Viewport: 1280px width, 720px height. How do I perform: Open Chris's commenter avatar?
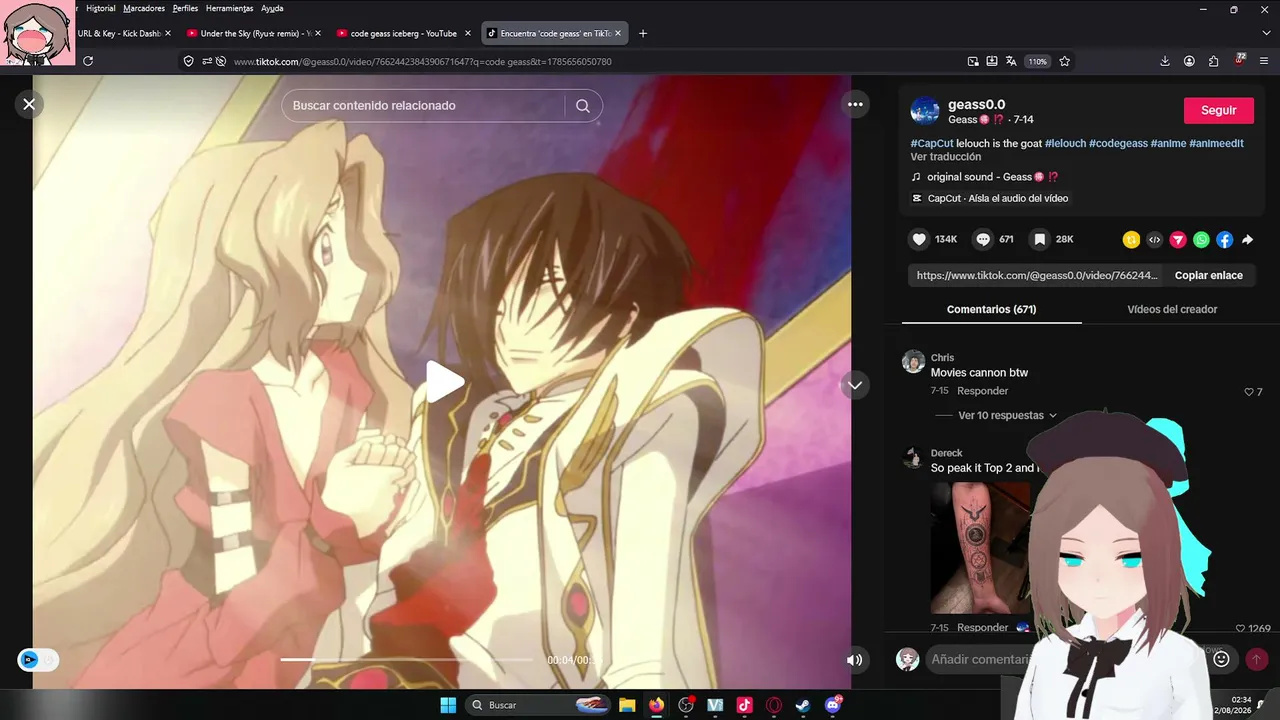point(913,362)
